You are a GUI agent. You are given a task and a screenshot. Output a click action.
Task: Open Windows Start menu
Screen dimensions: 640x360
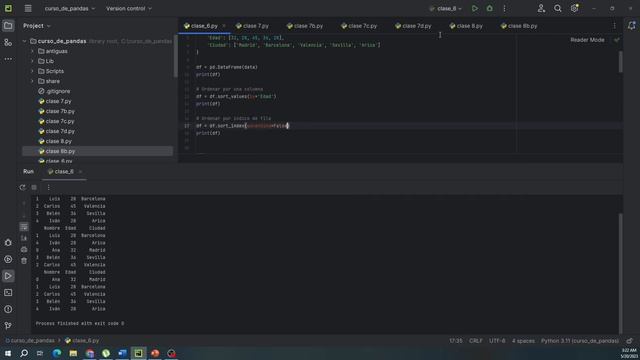(x=8, y=353)
